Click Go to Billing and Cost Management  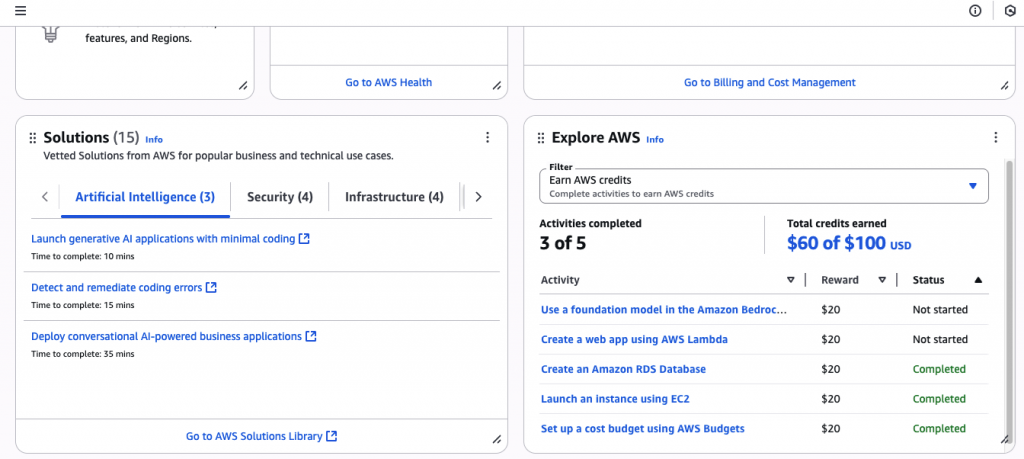[769, 82]
